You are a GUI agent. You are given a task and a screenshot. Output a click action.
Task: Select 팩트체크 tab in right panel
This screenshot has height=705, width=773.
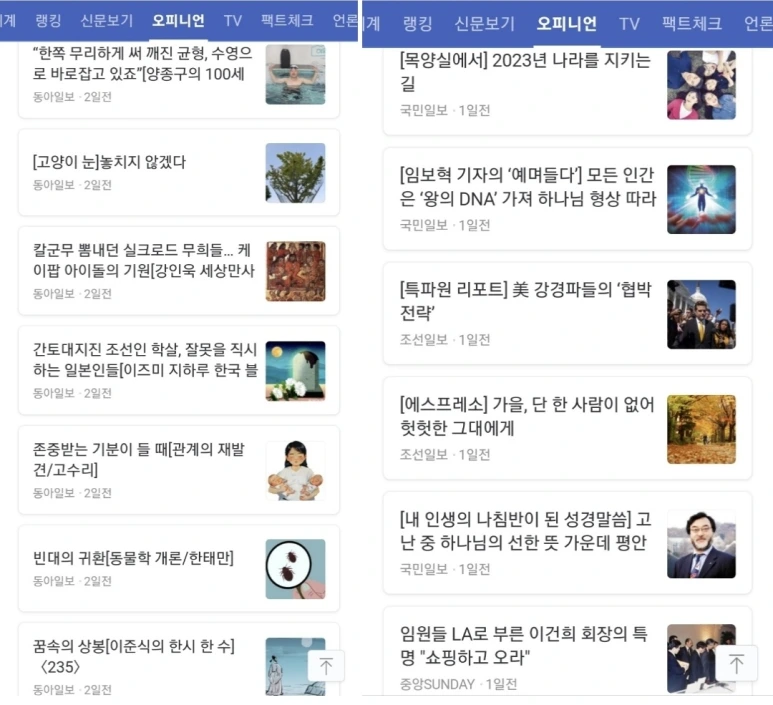point(692,24)
